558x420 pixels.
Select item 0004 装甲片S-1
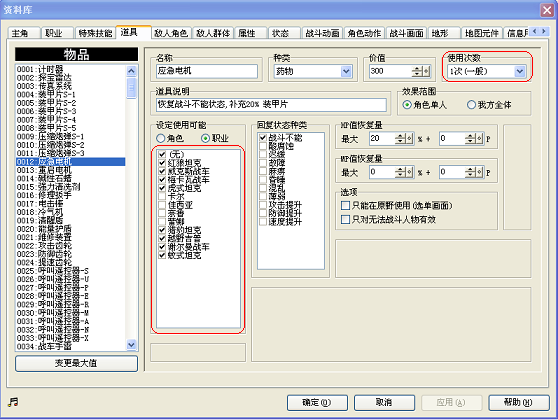[70, 95]
